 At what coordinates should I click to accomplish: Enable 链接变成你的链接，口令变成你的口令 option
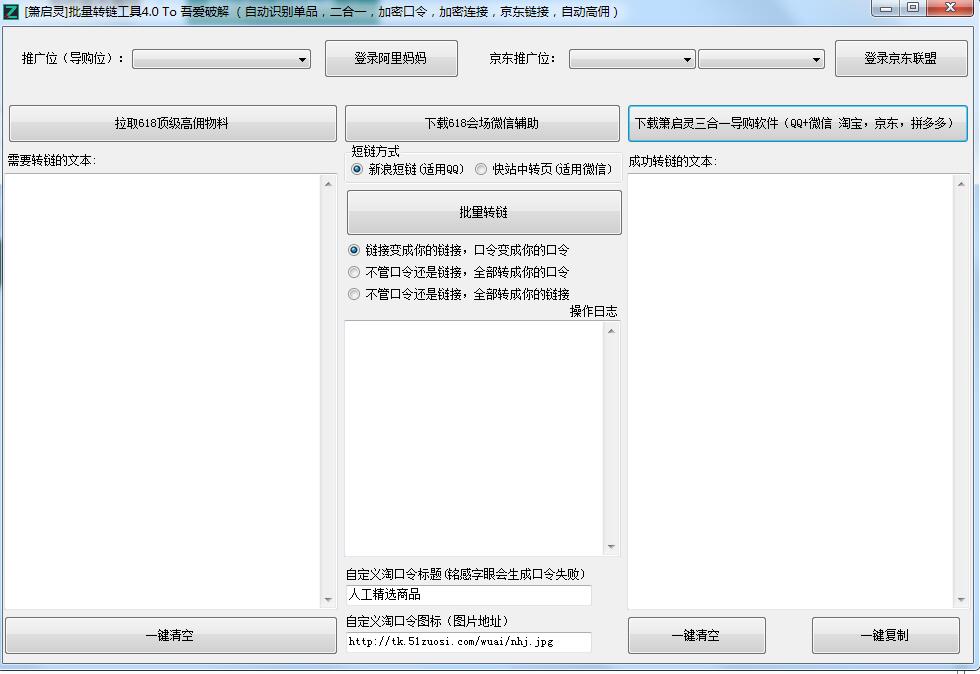coord(353,250)
